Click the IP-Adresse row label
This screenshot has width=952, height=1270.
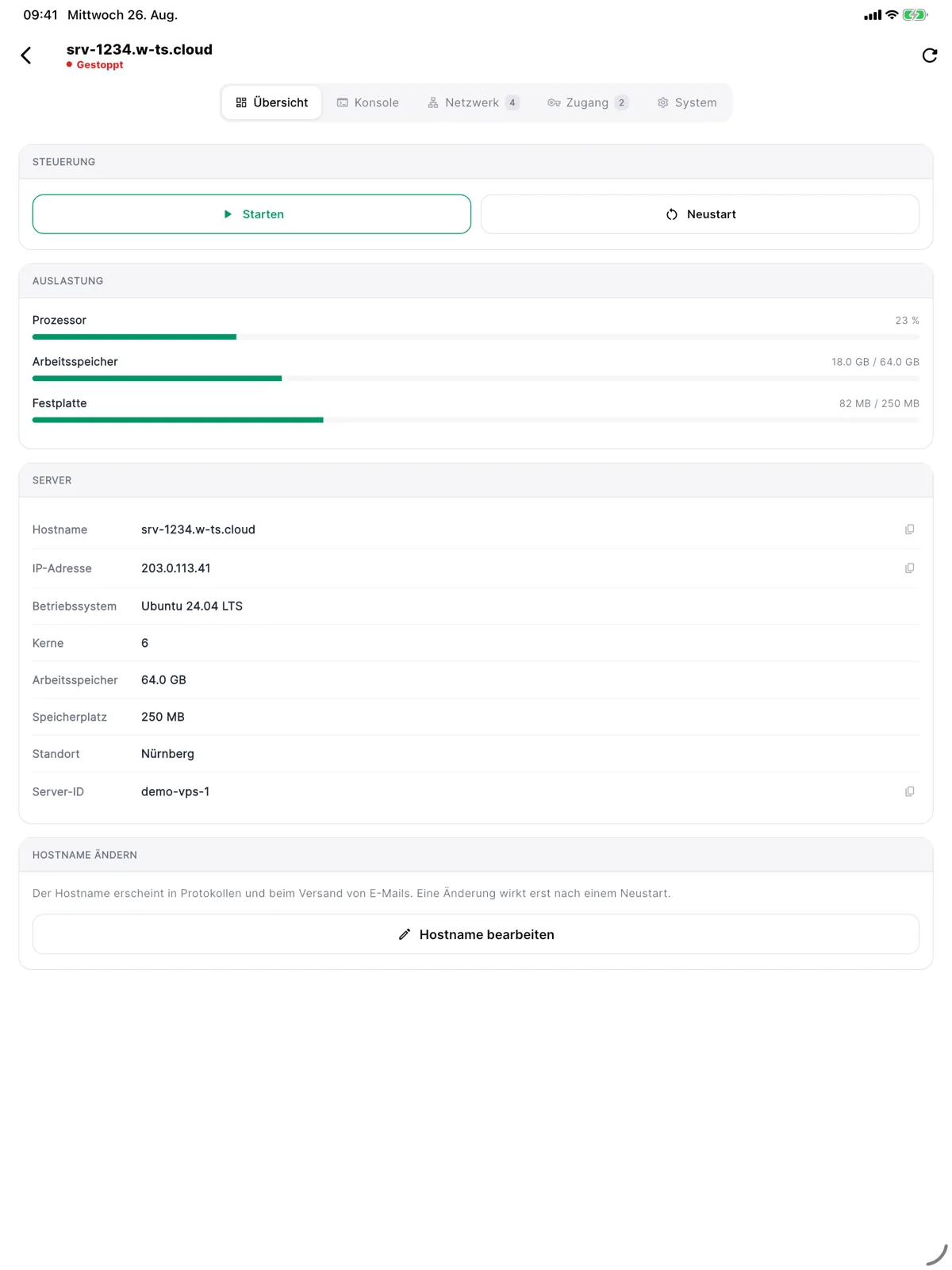coord(62,568)
